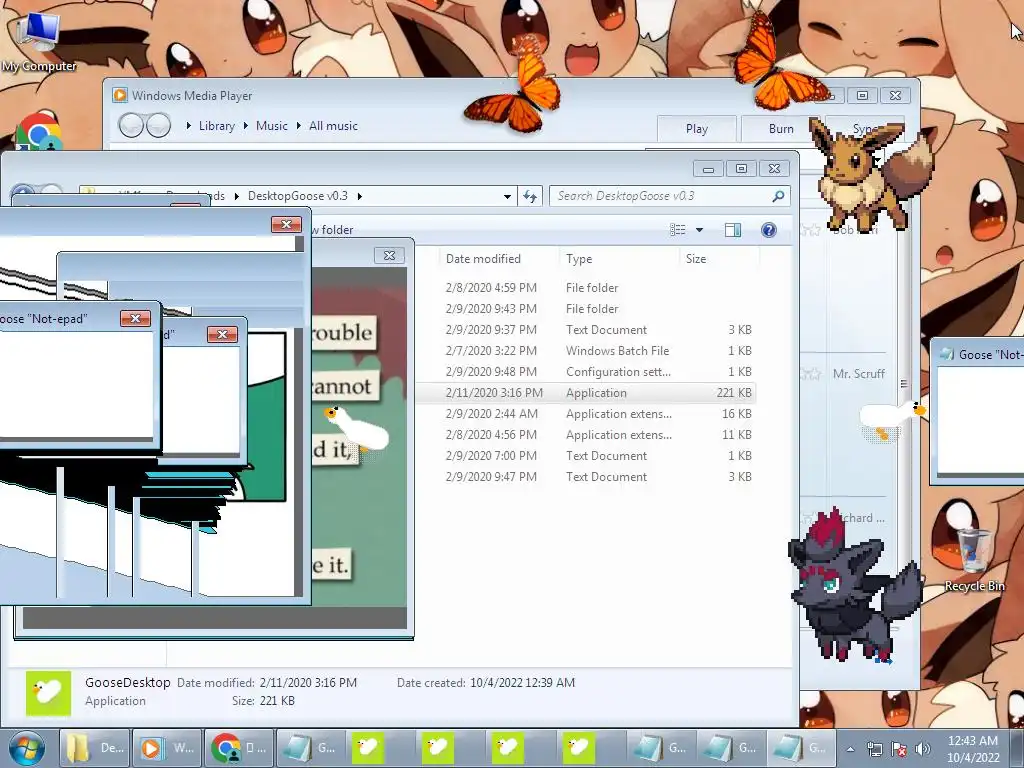Show hidden tray icons arrow
The height and width of the screenshot is (768, 1024).
coord(850,750)
